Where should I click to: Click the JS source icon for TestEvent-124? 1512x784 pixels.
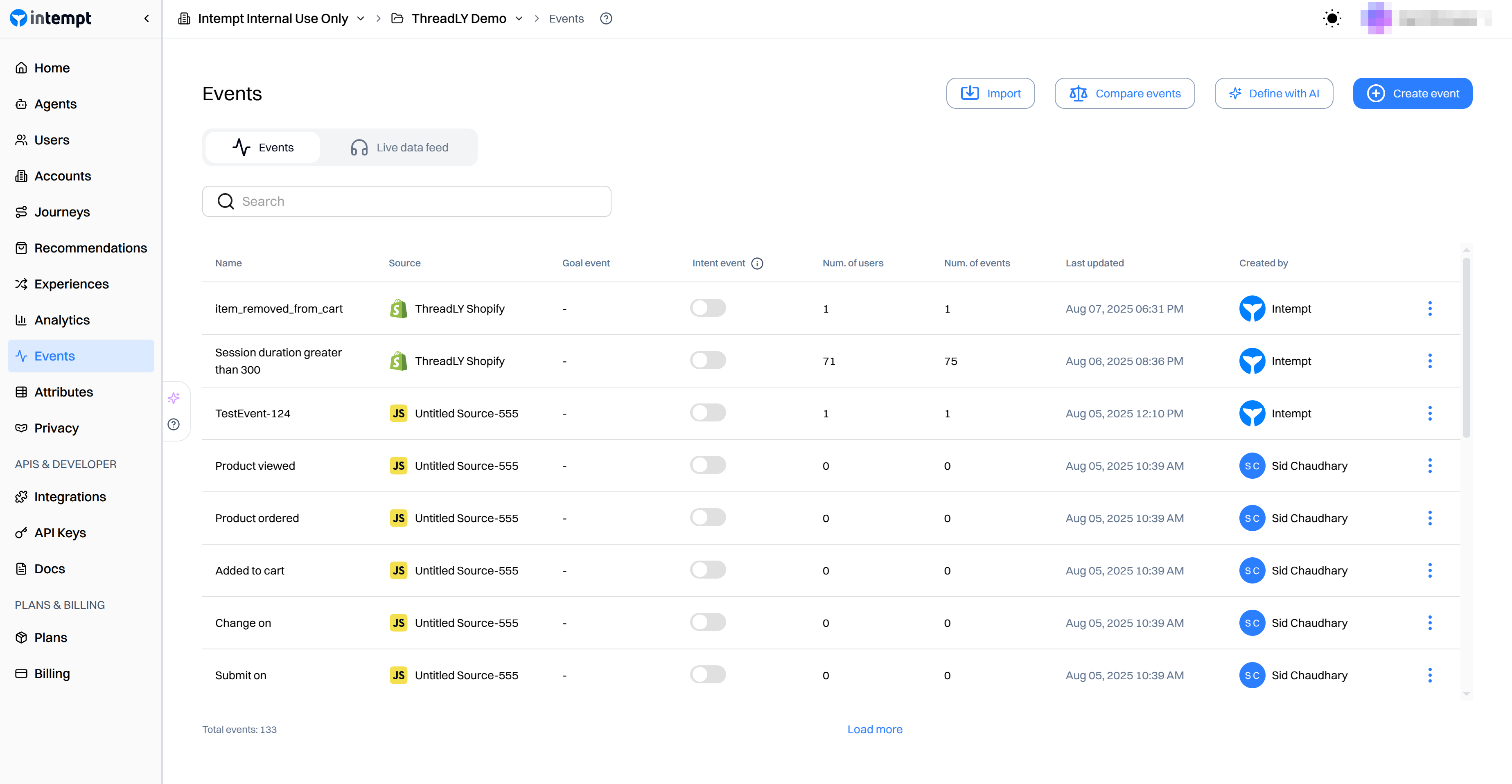[x=399, y=413]
